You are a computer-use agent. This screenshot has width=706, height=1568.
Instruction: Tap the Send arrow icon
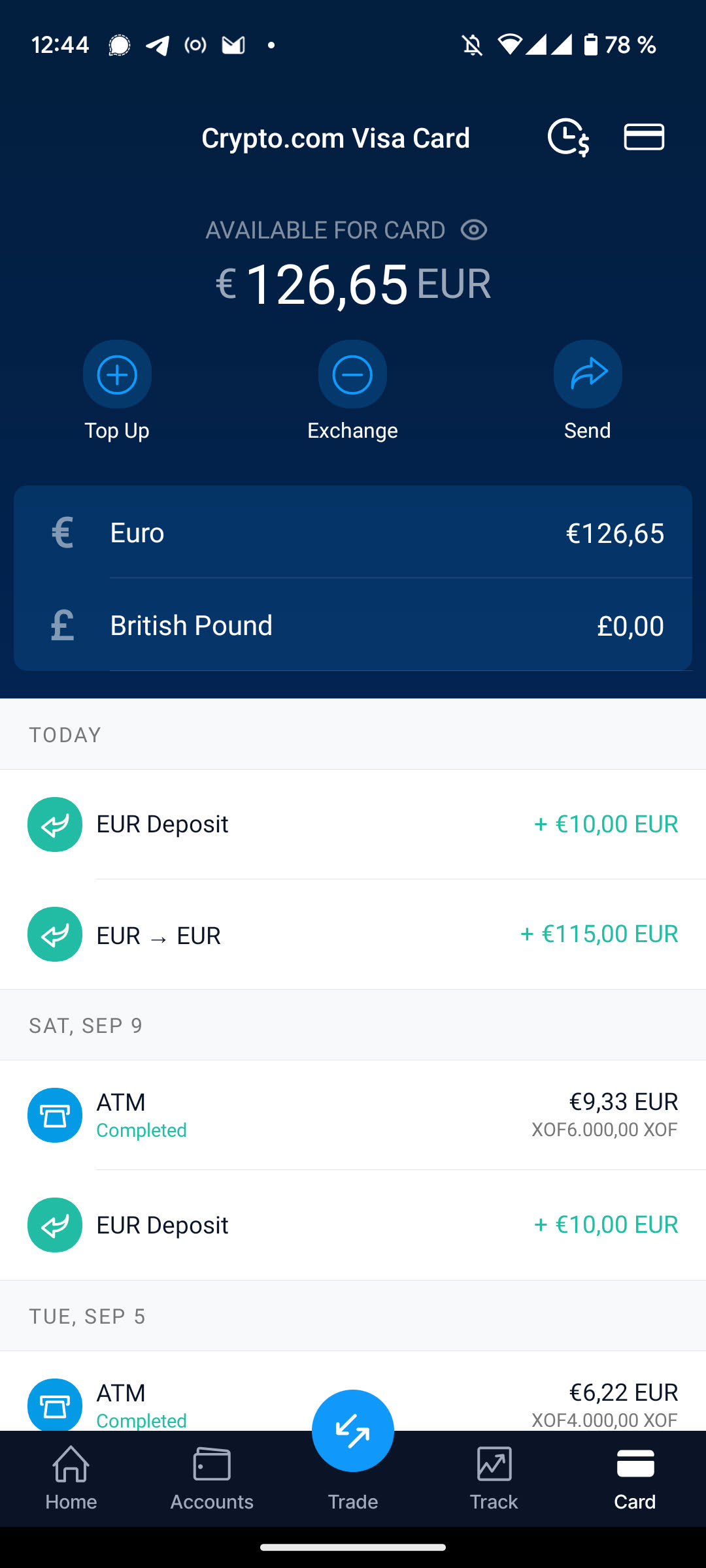coord(588,374)
